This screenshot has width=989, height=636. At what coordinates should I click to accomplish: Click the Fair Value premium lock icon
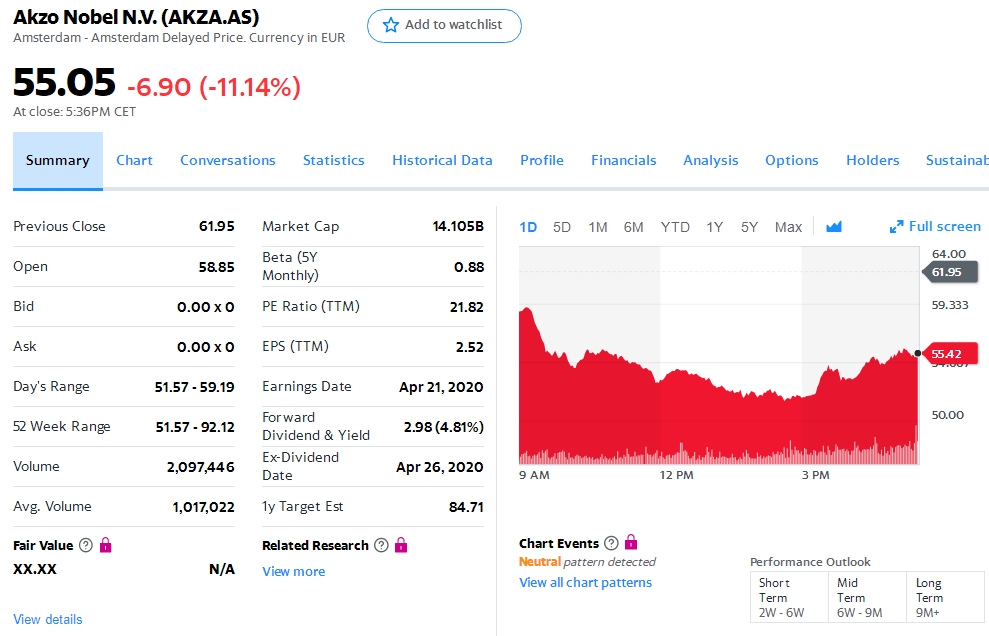(x=106, y=545)
